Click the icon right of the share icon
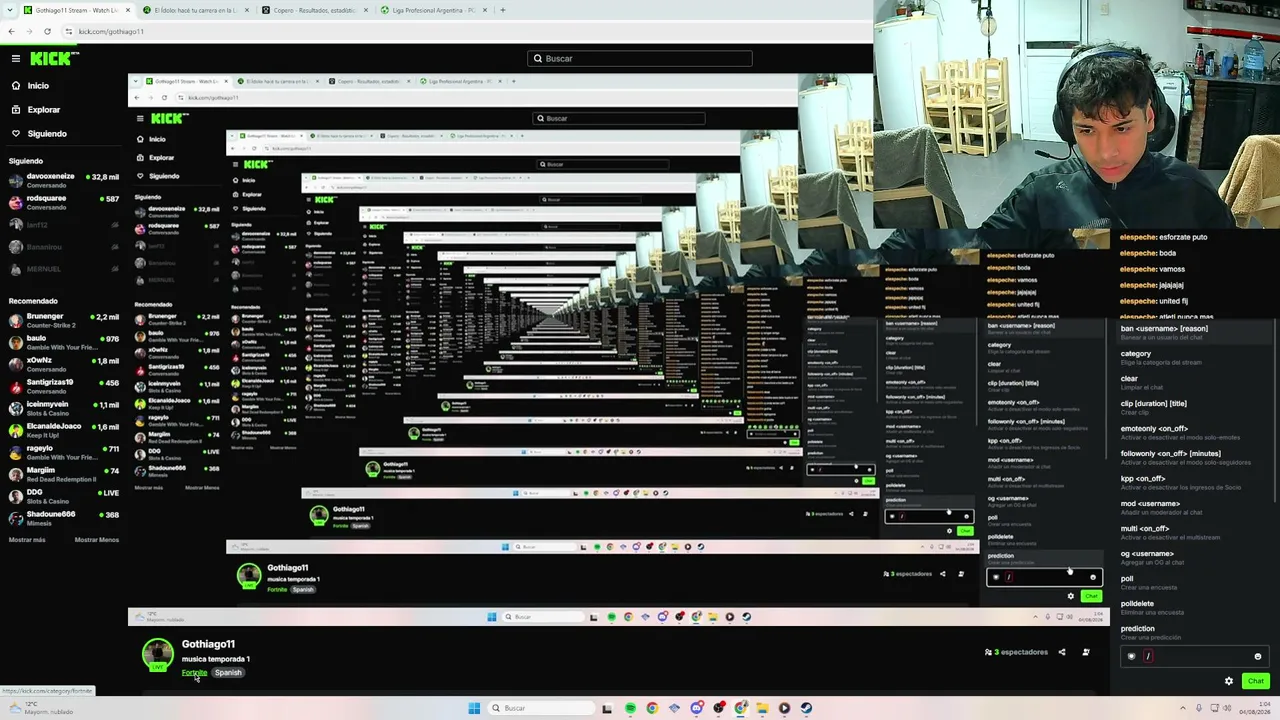1280x720 pixels. (1086, 652)
